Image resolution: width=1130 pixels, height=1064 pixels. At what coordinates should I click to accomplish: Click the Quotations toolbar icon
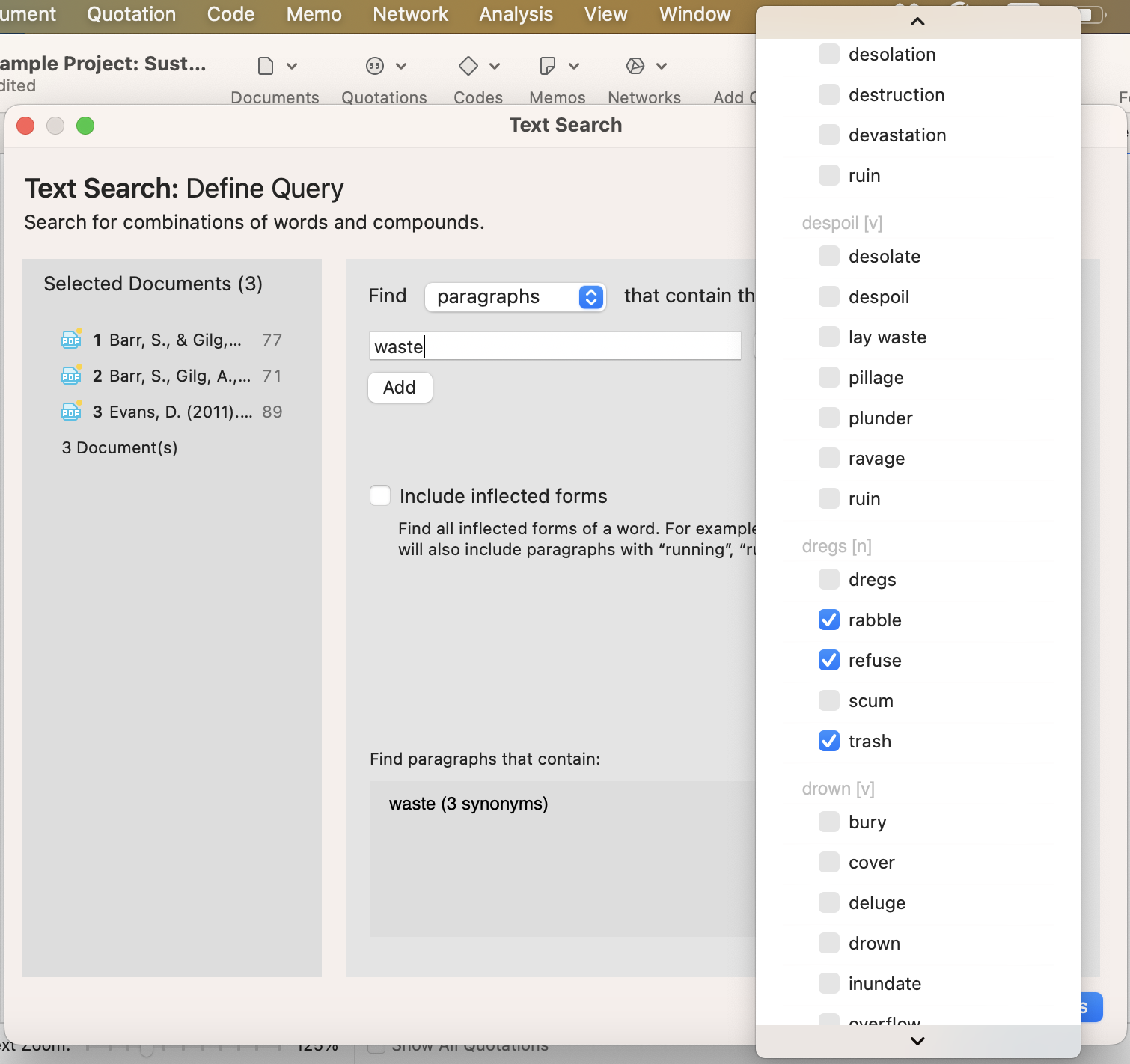(375, 67)
